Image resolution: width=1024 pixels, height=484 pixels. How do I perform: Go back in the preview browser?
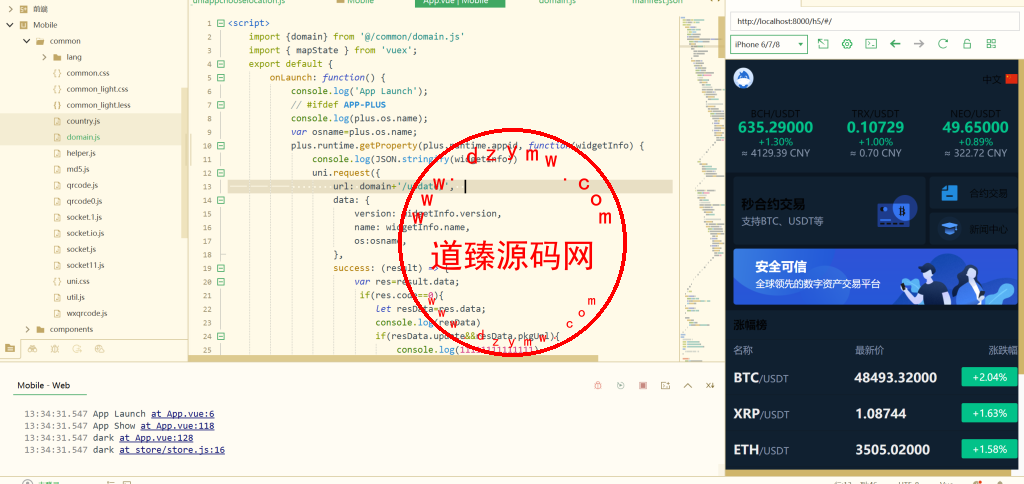coord(895,44)
